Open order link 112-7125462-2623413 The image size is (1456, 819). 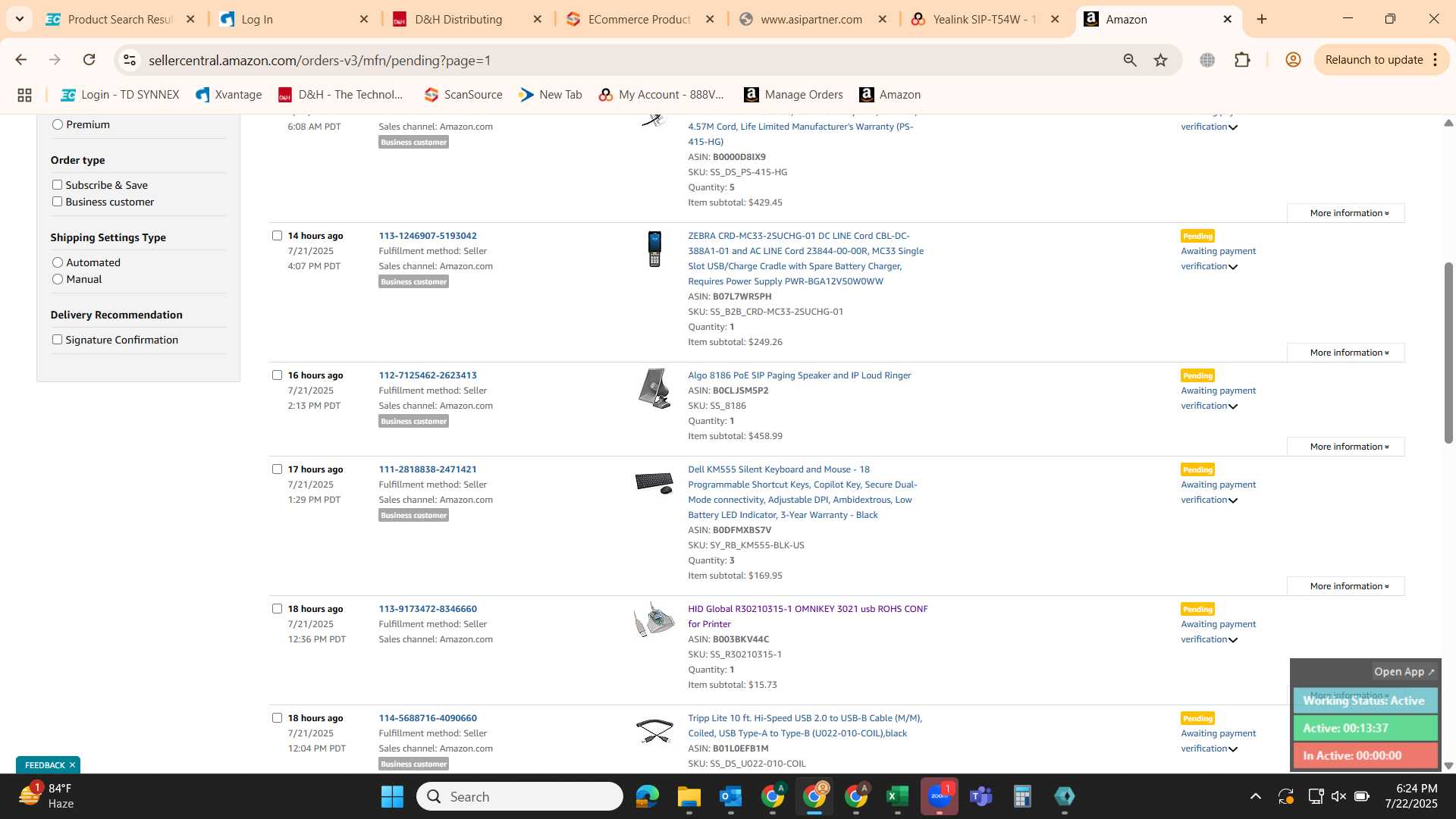click(428, 375)
